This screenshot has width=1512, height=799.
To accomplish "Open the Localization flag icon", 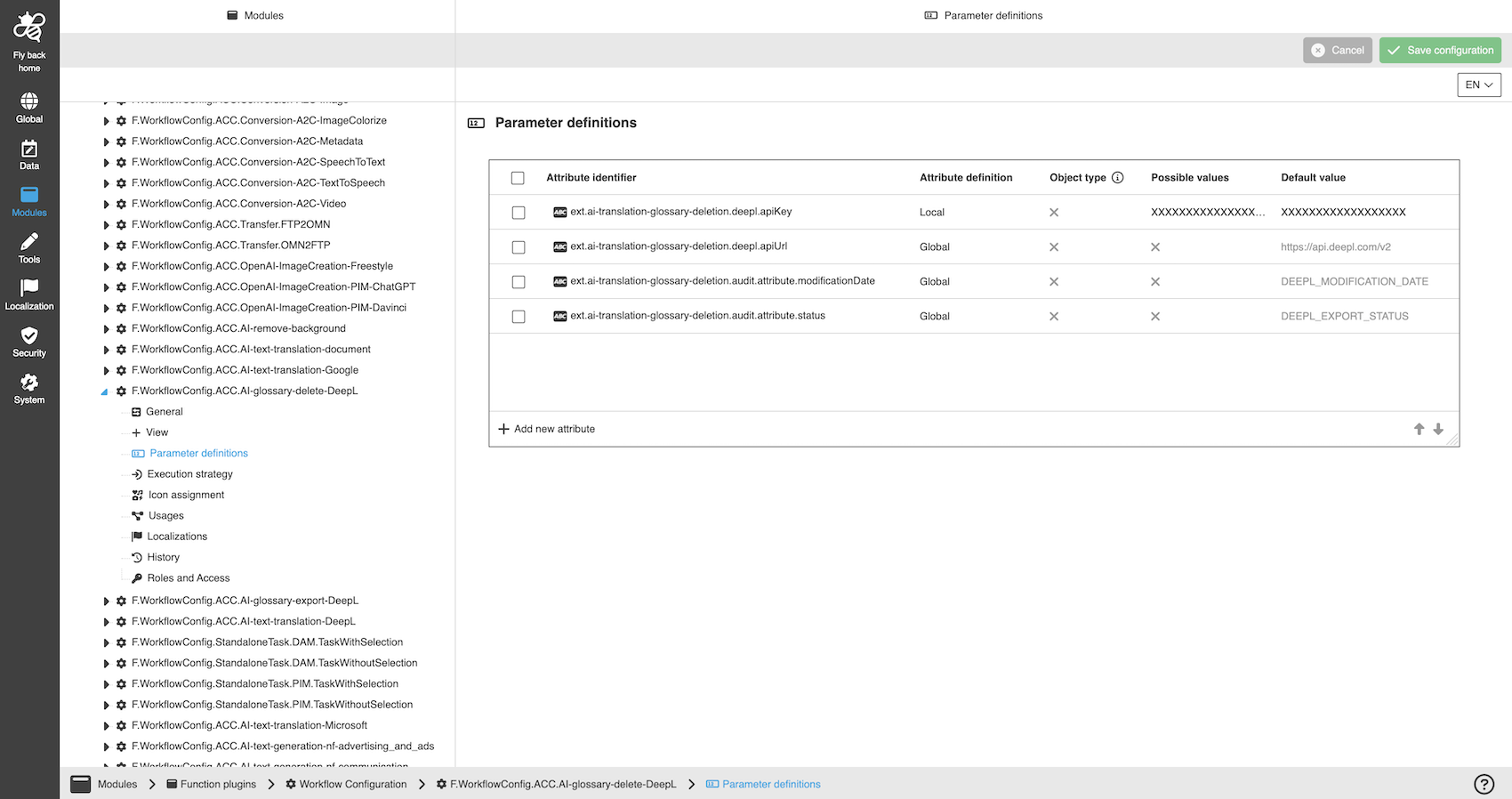I will pyautogui.click(x=29, y=289).
